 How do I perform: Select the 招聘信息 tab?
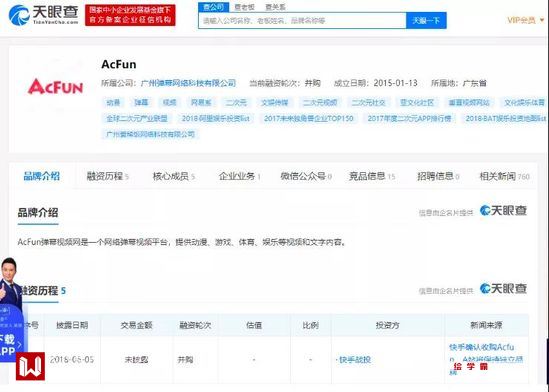coord(438,176)
